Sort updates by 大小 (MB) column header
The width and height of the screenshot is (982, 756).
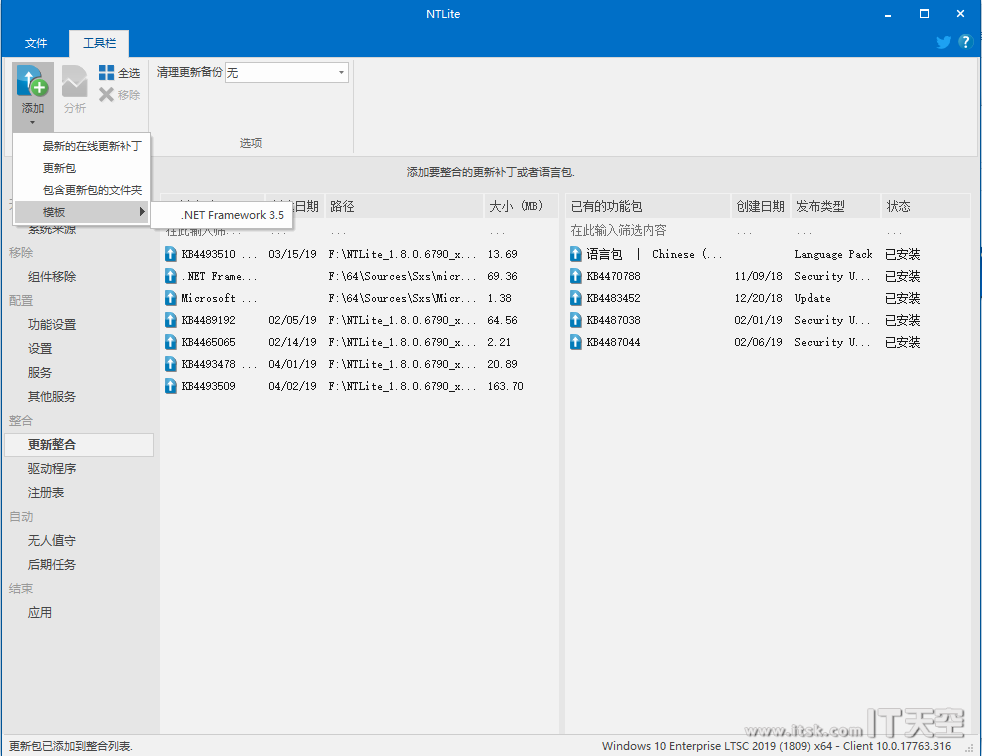pos(521,206)
